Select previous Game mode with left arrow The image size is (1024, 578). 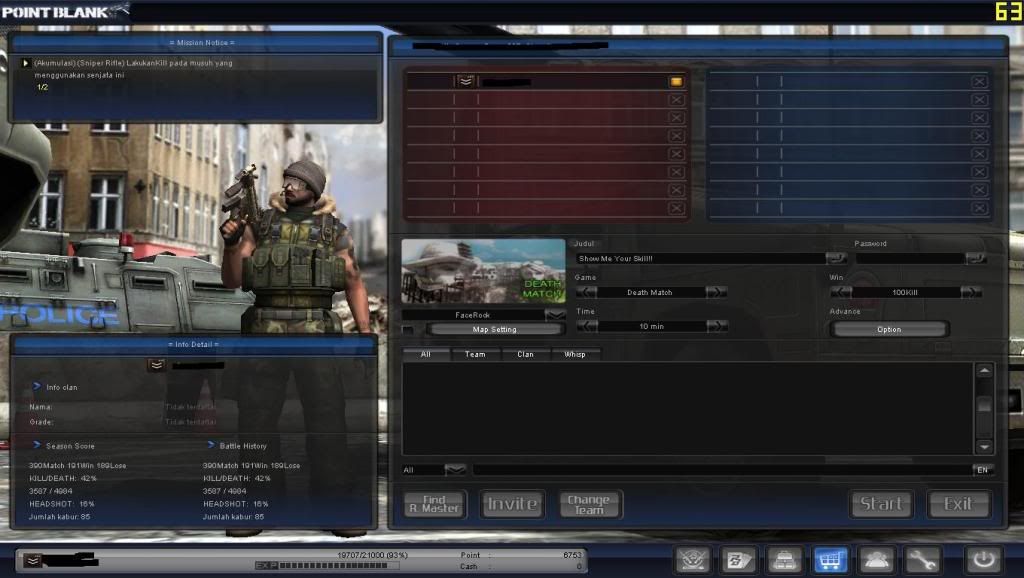coord(586,292)
